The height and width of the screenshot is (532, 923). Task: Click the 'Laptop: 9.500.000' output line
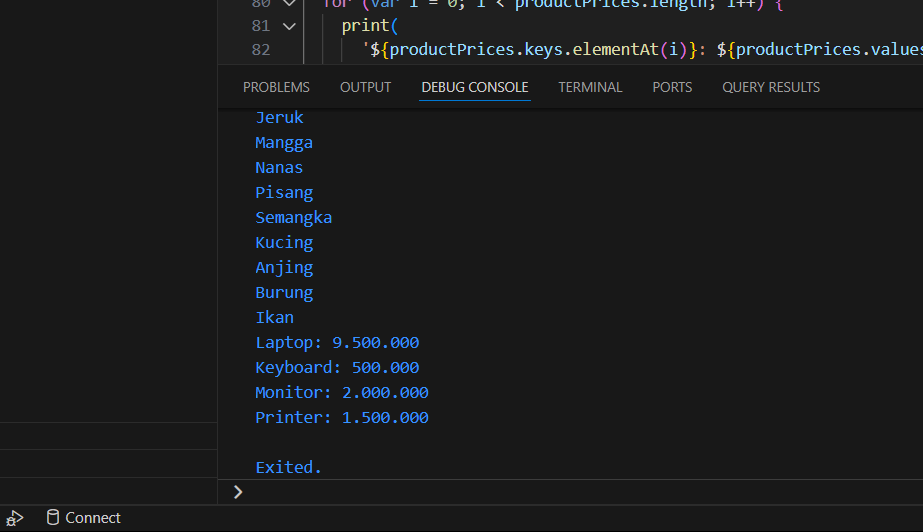[x=337, y=342]
